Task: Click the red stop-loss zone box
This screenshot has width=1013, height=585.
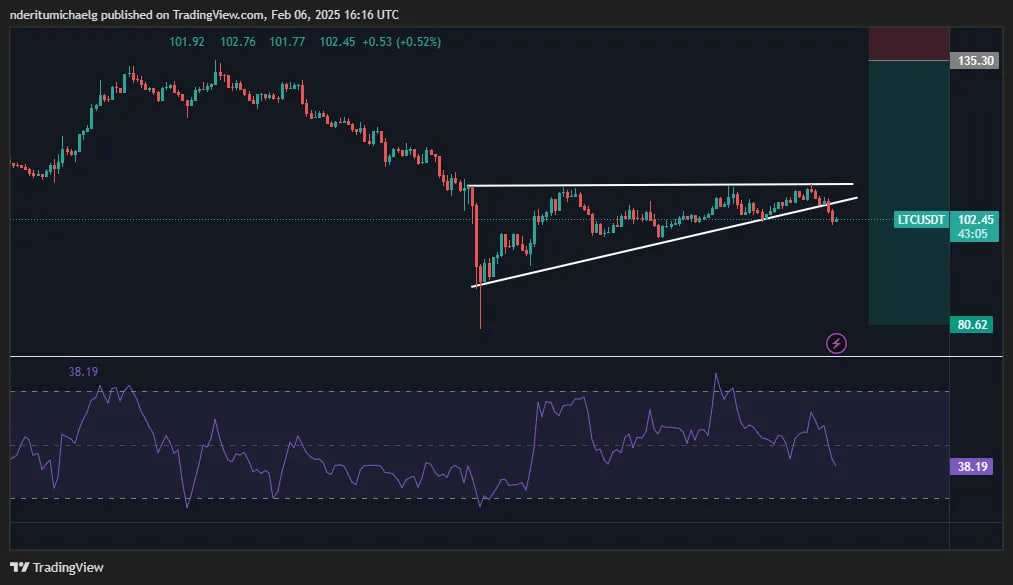Action: click(x=907, y=44)
